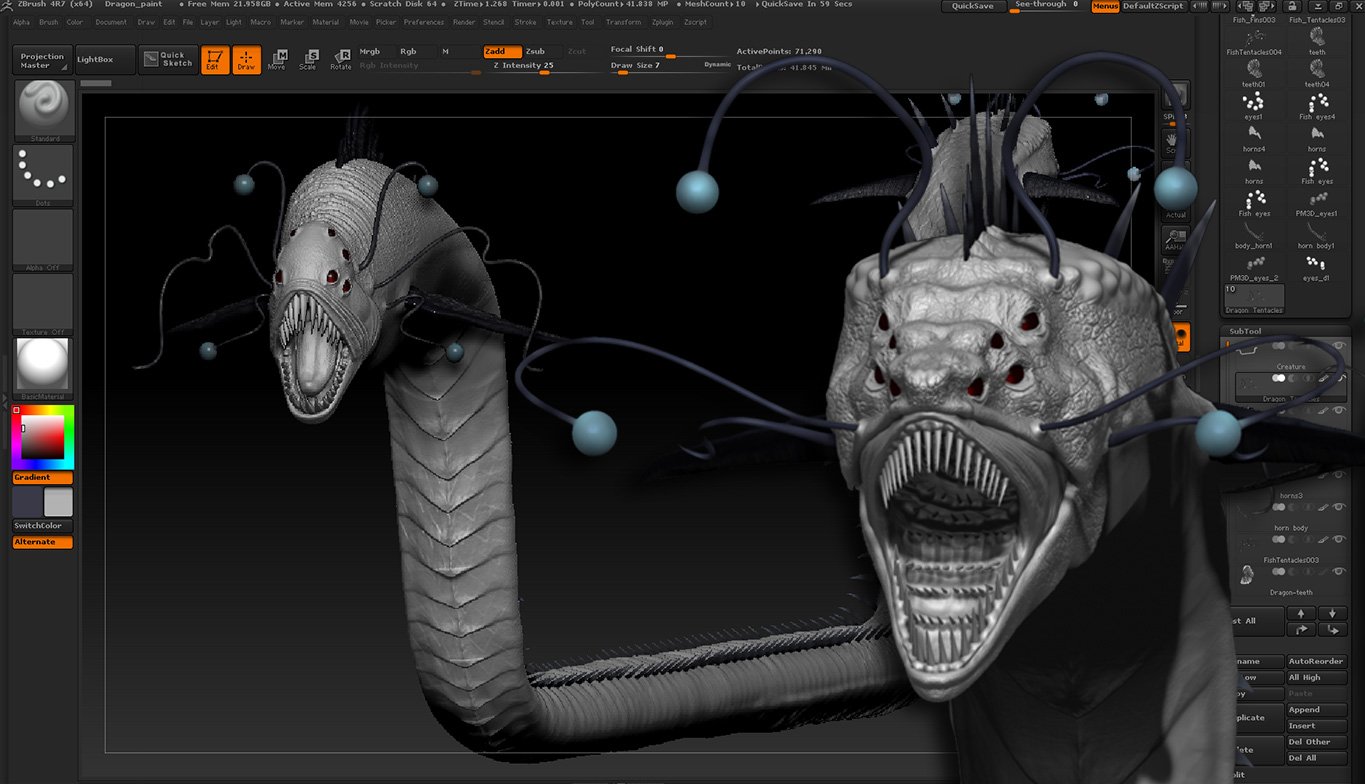Move the subtool down with the down arrow
The image size is (1365, 784).
pyautogui.click(x=1333, y=613)
